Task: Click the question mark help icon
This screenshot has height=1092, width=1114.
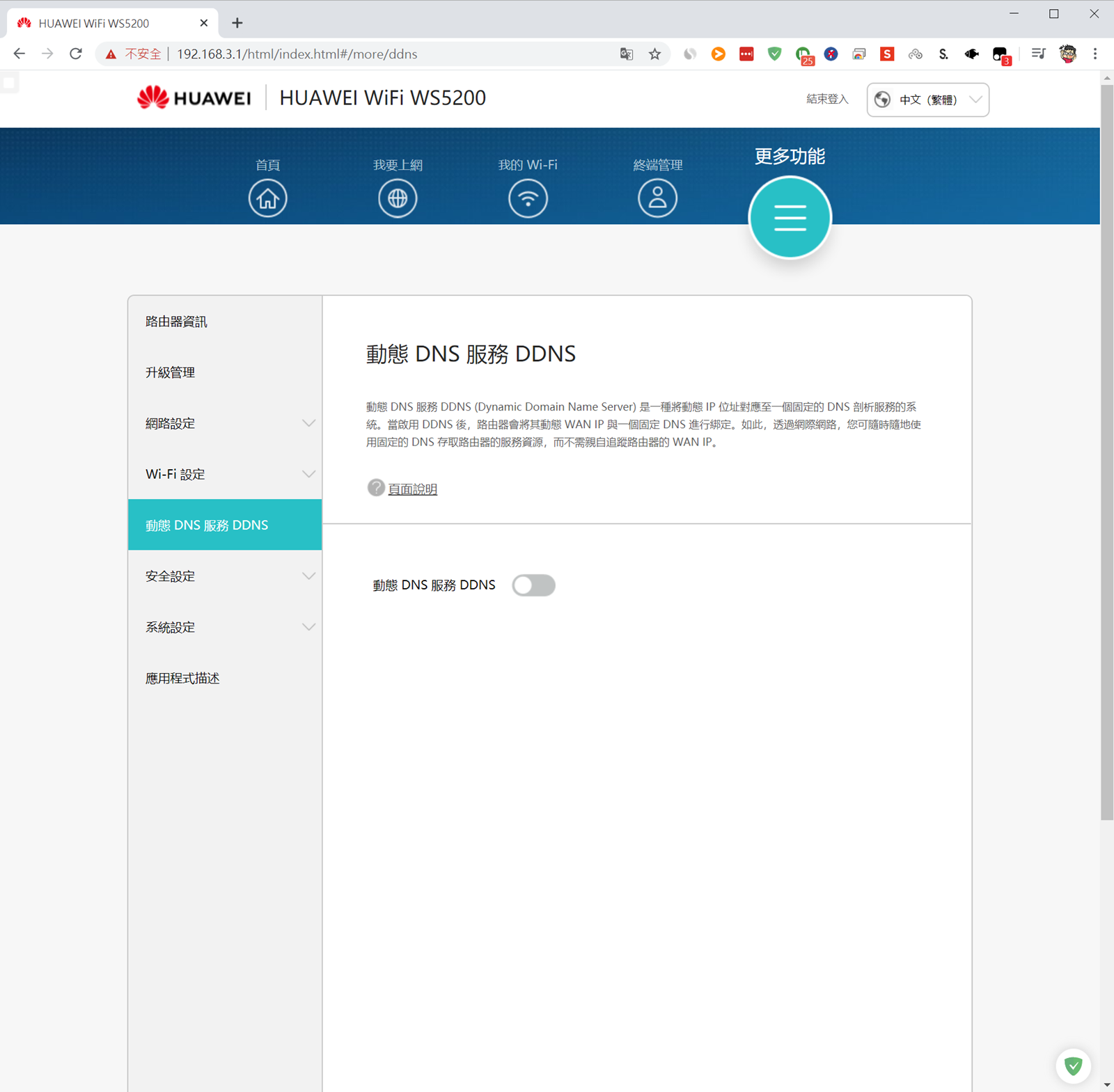Action: pos(376,488)
